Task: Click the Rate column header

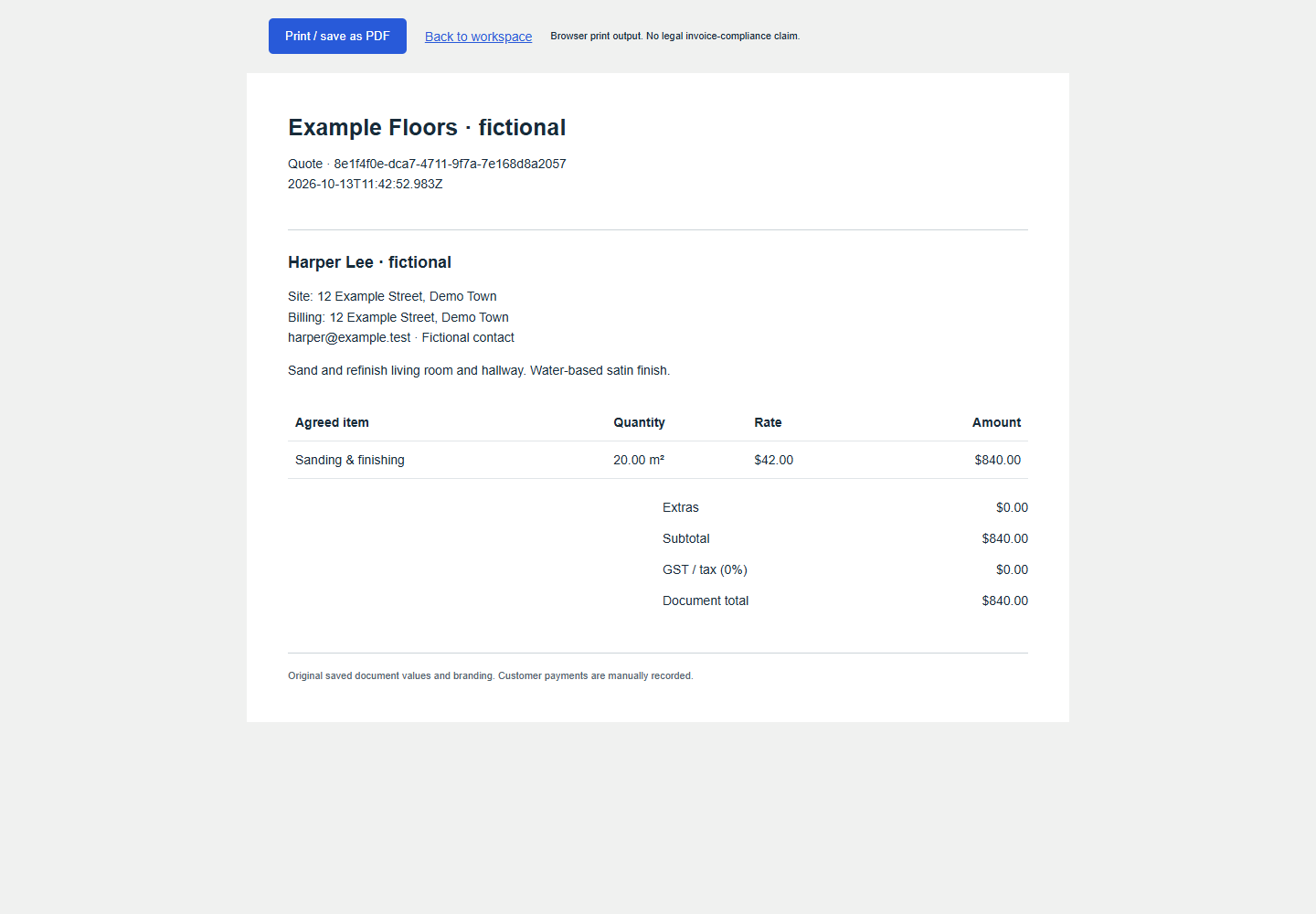Action: 768,422
